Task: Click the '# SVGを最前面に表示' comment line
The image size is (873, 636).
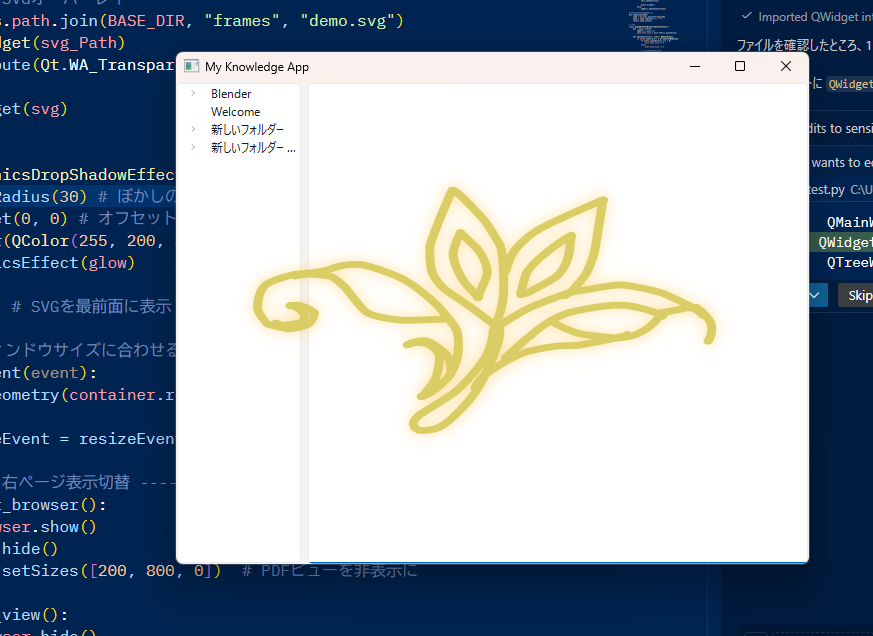Action: coord(91,306)
